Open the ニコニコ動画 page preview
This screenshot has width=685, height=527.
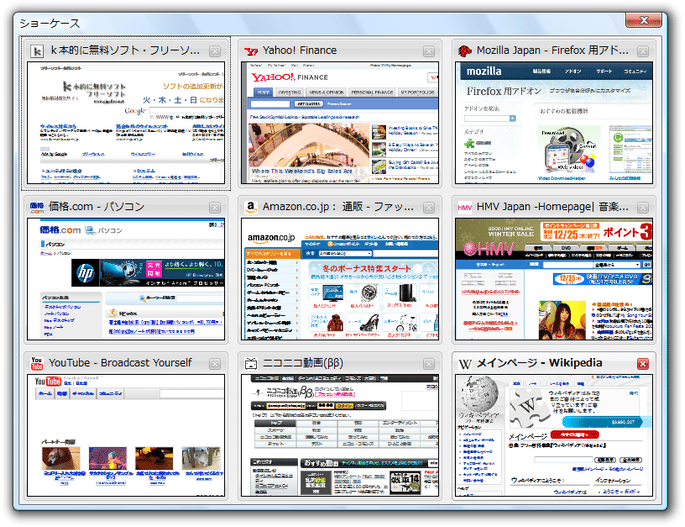(x=340, y=435)
